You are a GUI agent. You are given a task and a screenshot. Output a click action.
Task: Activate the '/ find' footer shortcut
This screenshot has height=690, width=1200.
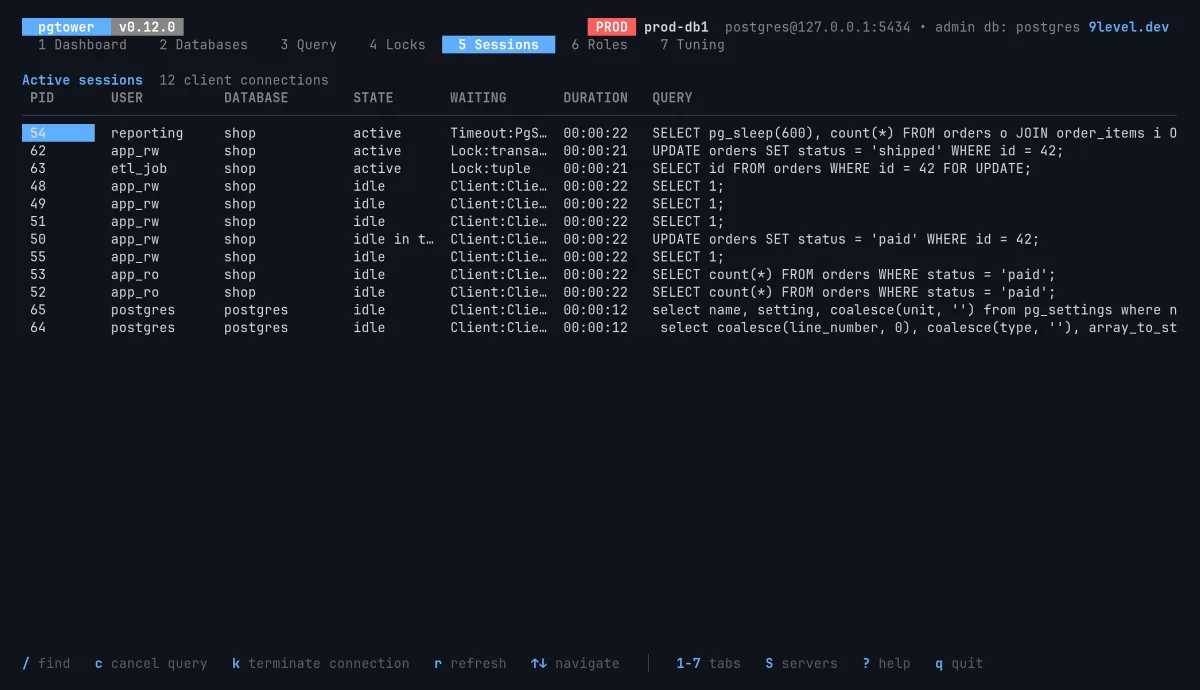tap(46, 663)
